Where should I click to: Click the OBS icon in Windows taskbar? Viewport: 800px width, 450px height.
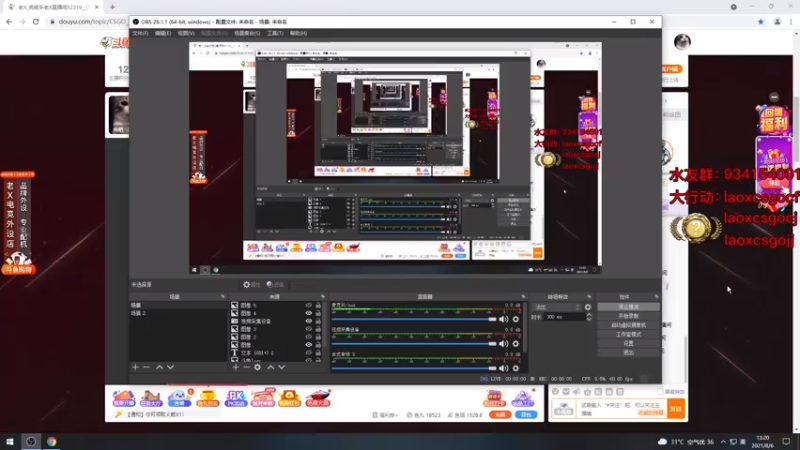coord(31,441)
